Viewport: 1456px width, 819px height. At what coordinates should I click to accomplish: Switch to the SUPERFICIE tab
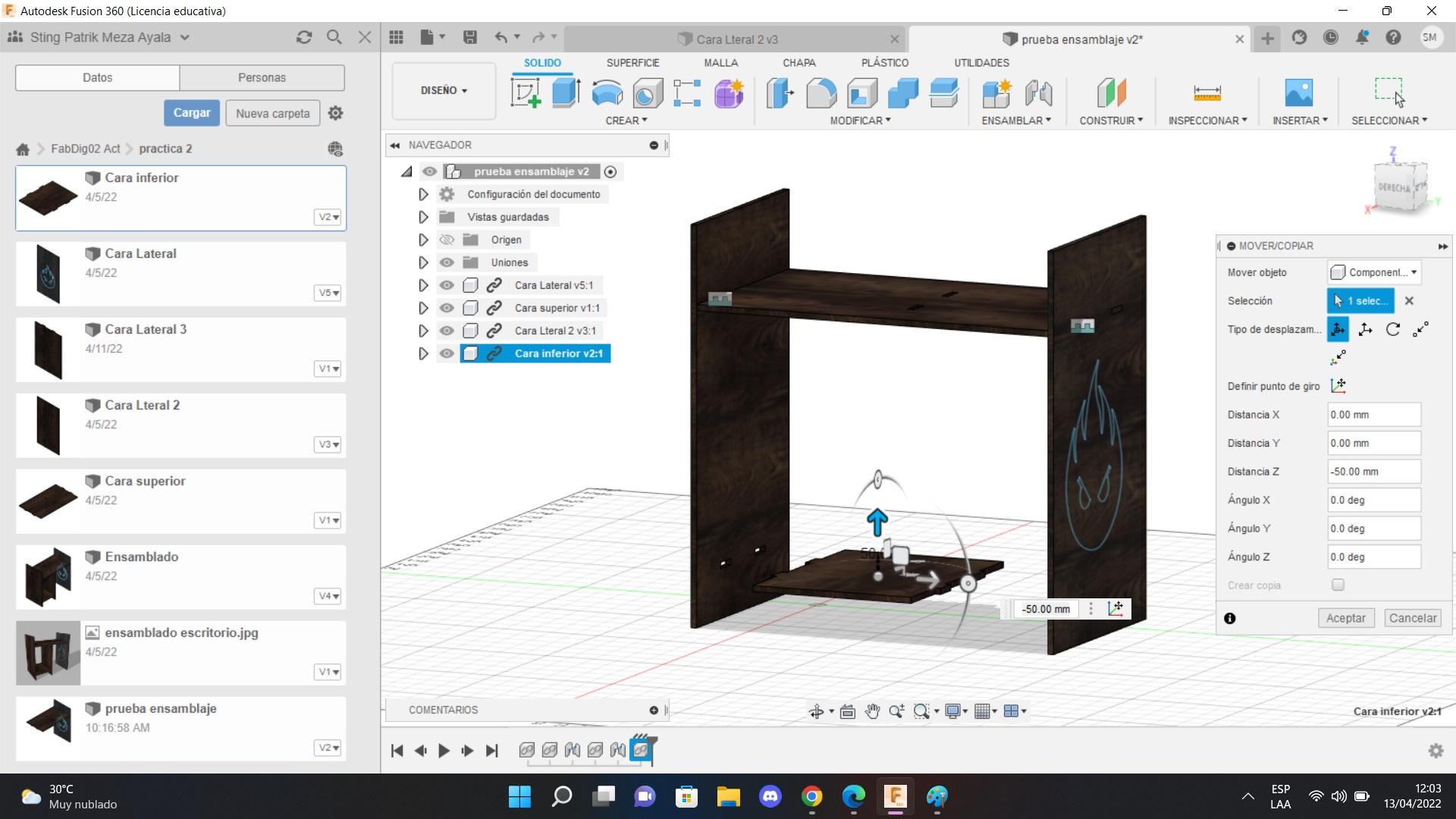pos(632,63)
